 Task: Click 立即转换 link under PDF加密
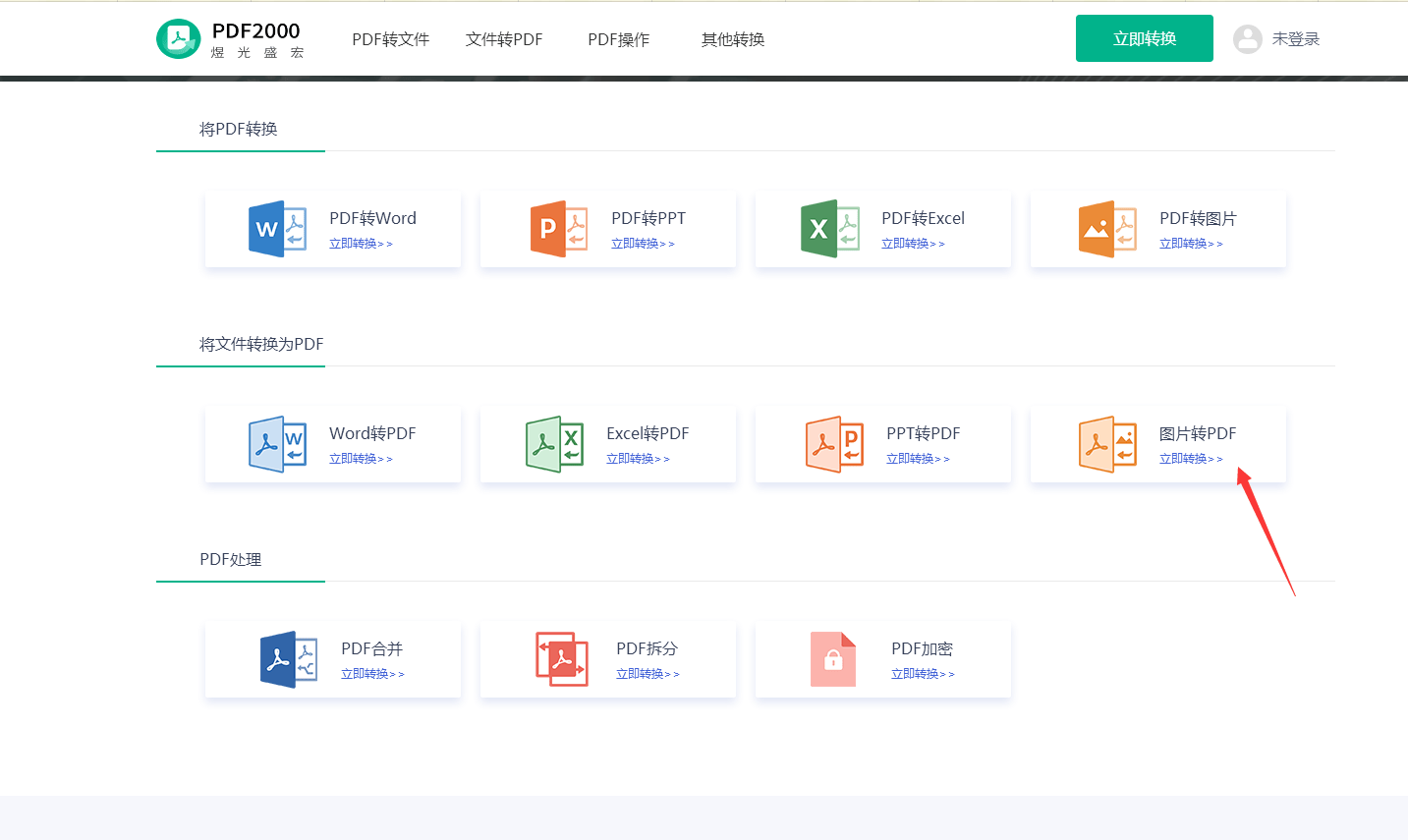(x=923, y=674)
